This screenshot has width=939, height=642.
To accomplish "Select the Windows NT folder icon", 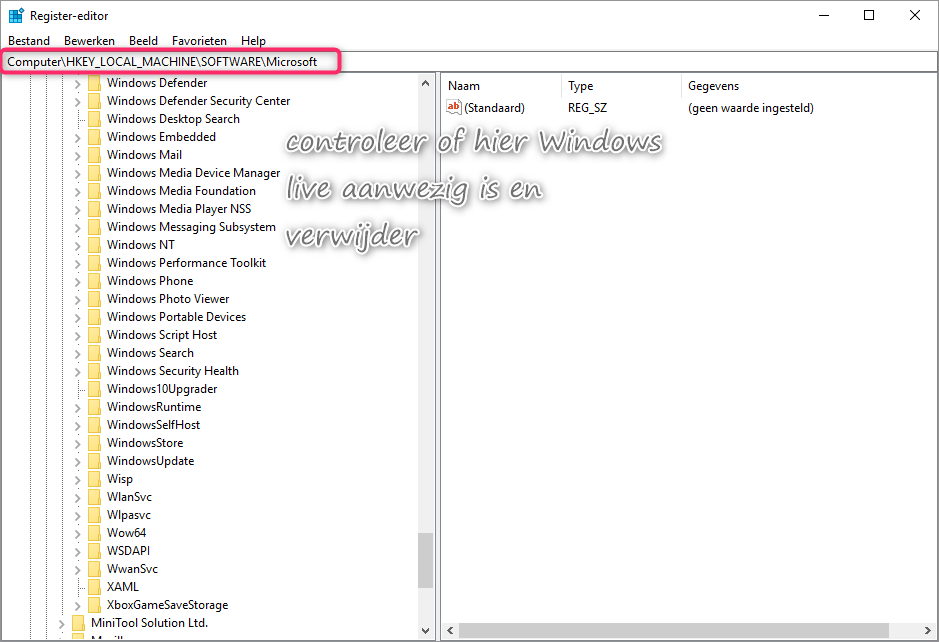I will tap(94, 244).
